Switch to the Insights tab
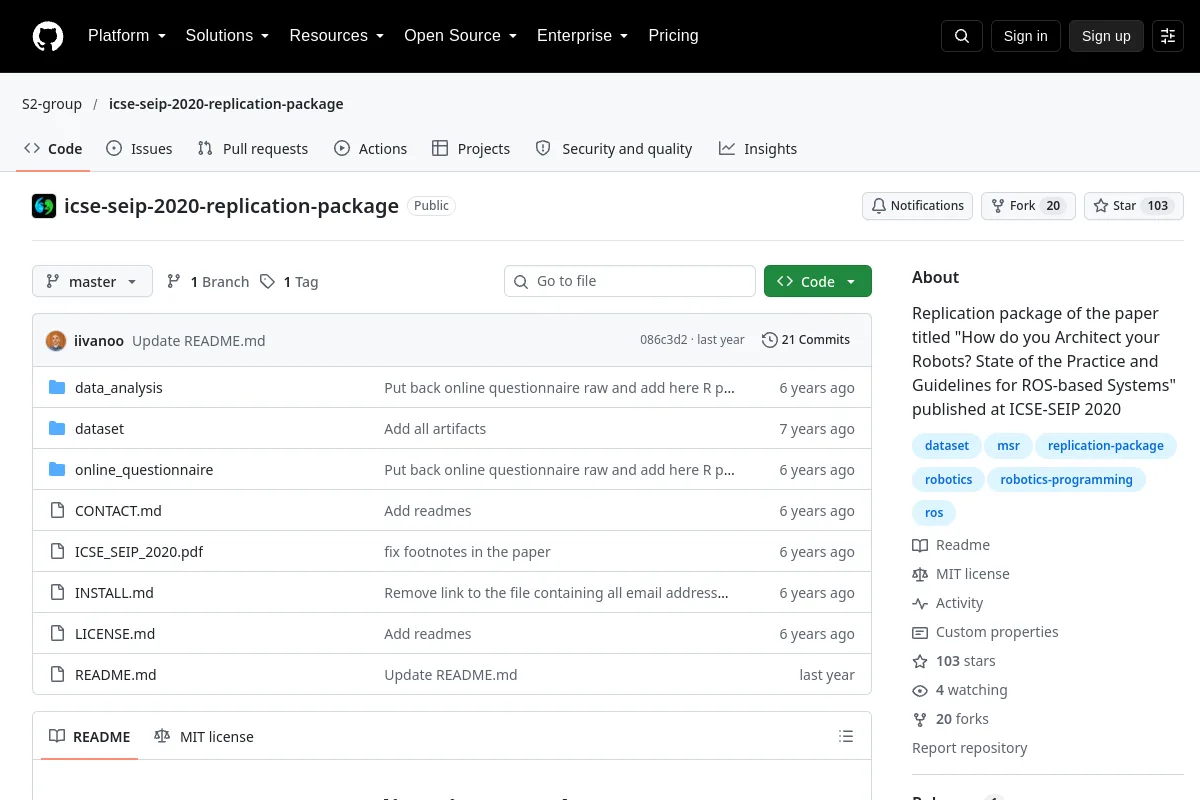Screen dimensions: 1200x800 point(758,149)
